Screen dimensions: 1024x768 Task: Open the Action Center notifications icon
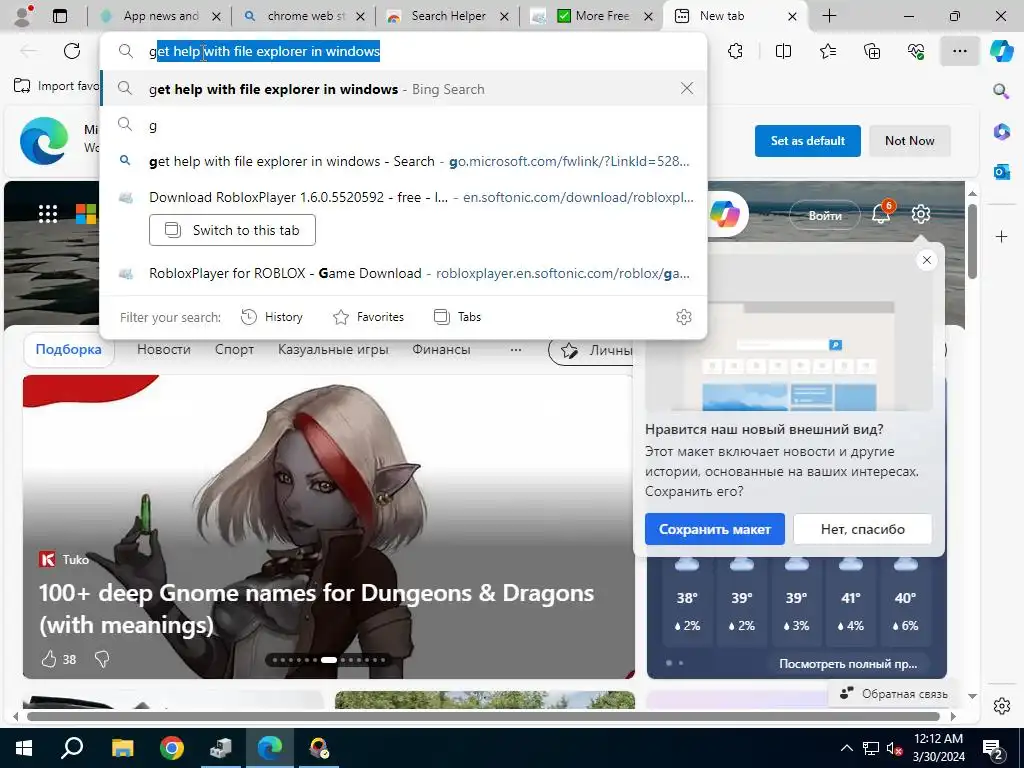point(993,749)
